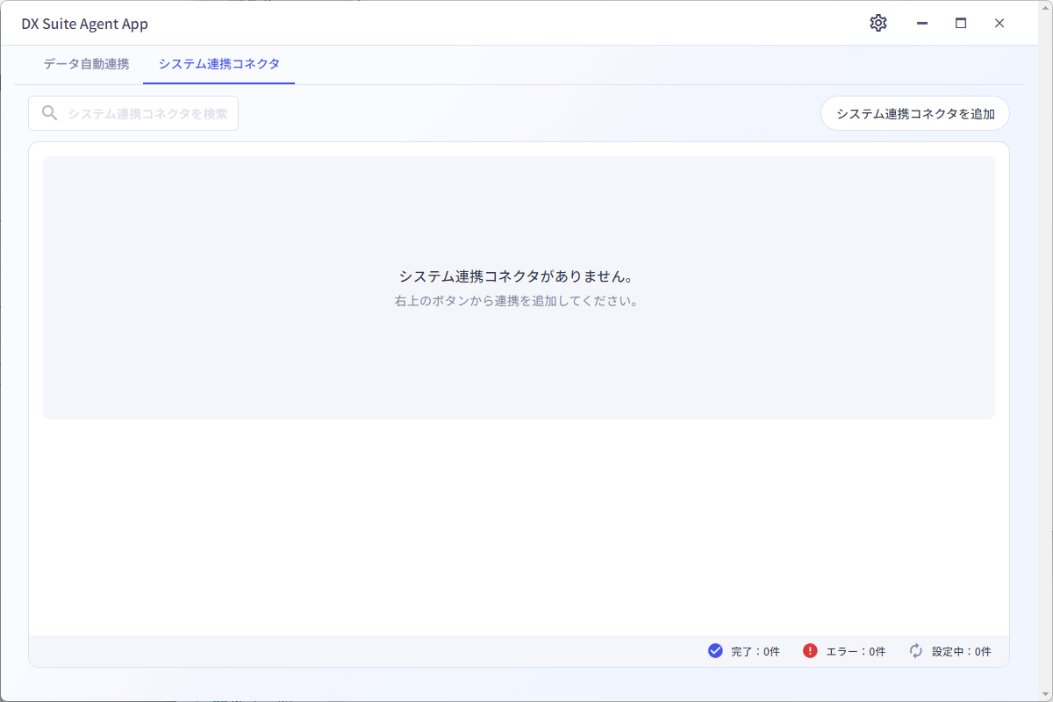Click the エラー：0件 status text
This screenshot has height=702, width=1053.
coord(855,652)
